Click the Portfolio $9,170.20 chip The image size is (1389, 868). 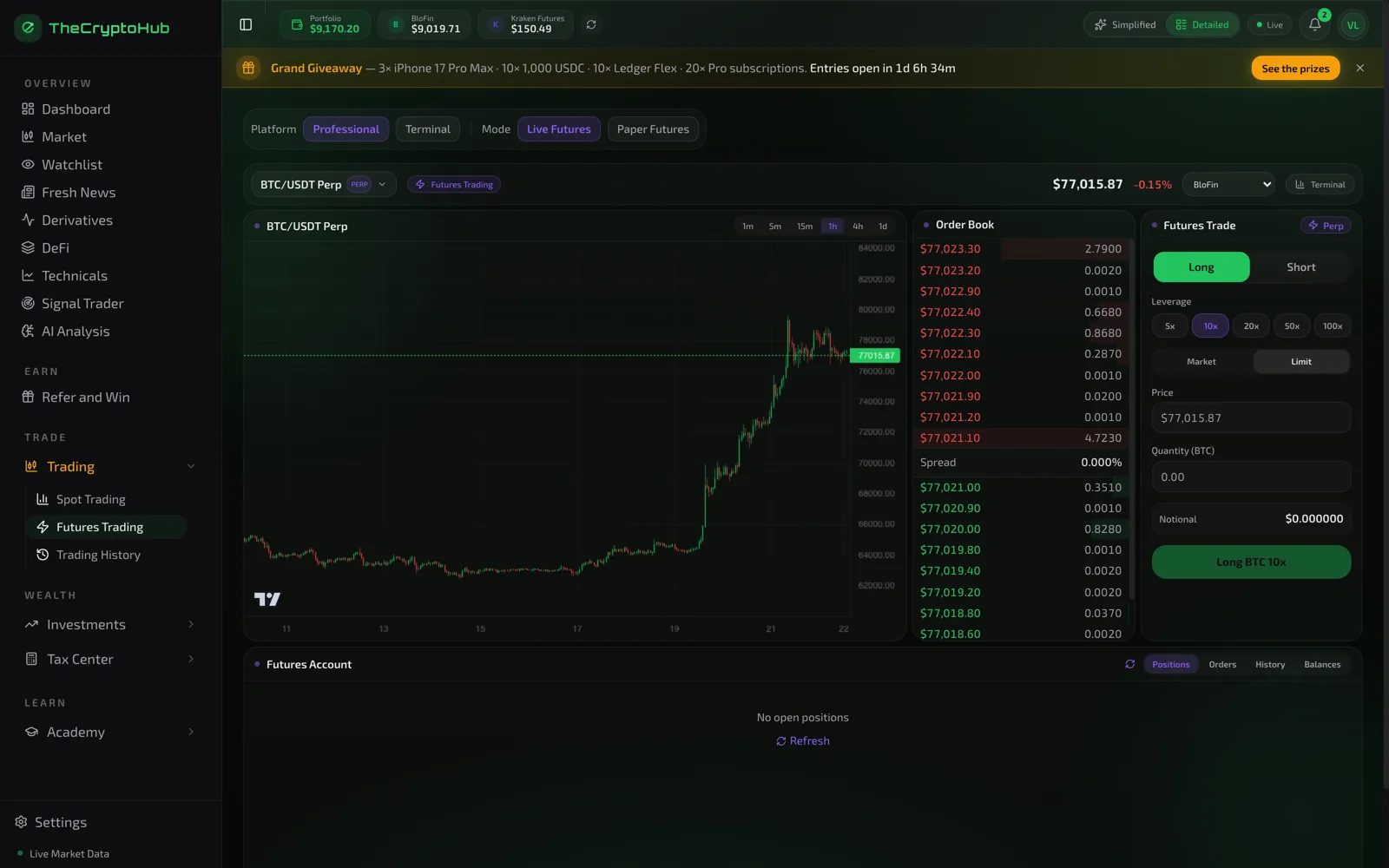pos(325,24)
